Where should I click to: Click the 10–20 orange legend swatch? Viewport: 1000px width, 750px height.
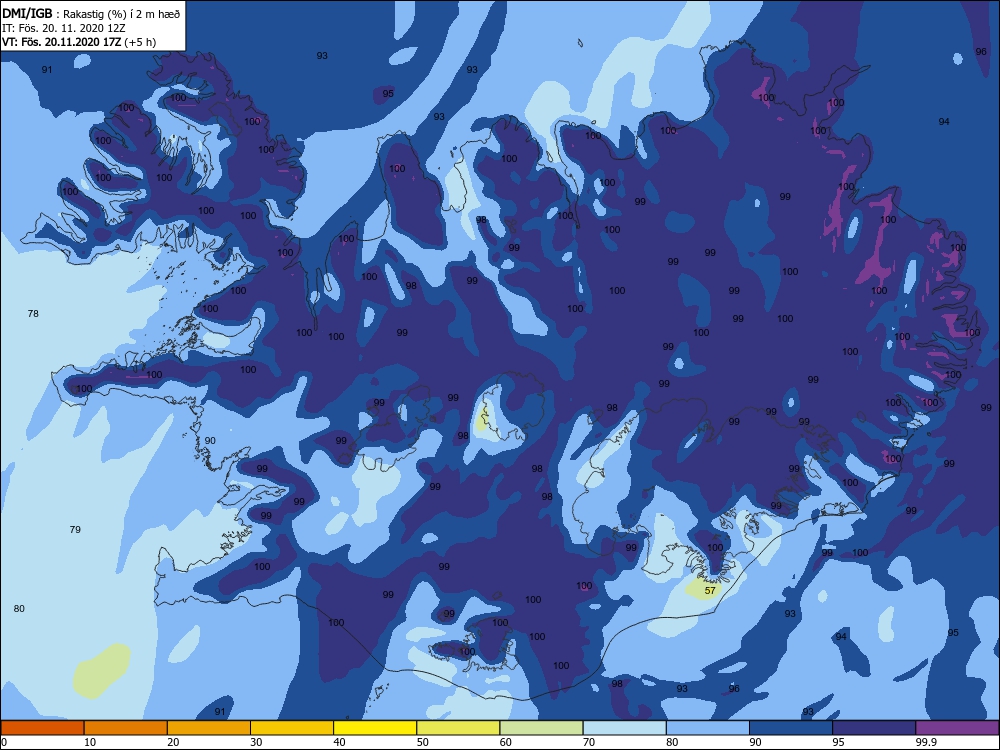pyautogui.click(x=126, y=728)
